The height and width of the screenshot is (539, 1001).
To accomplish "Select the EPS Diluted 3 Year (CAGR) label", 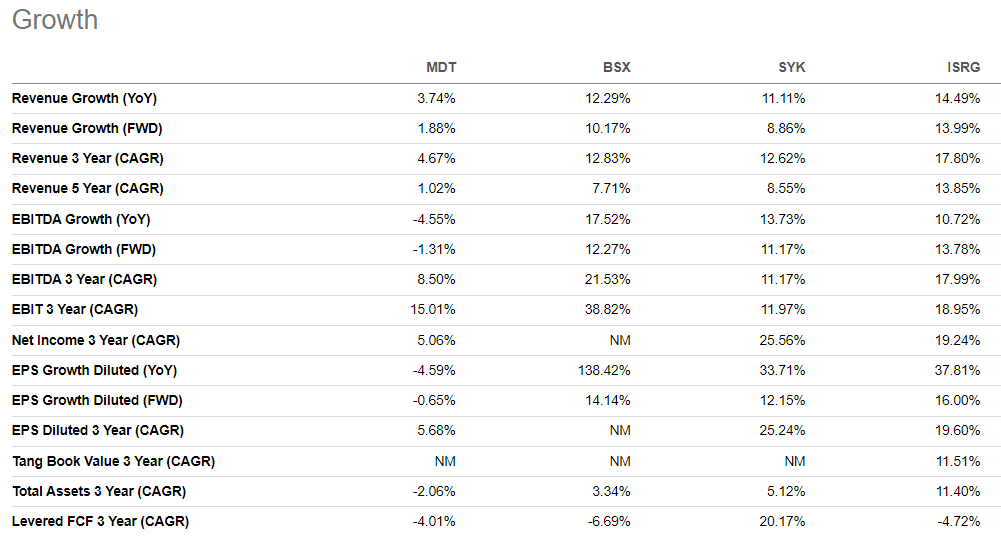I will click(x=98, y=431).
